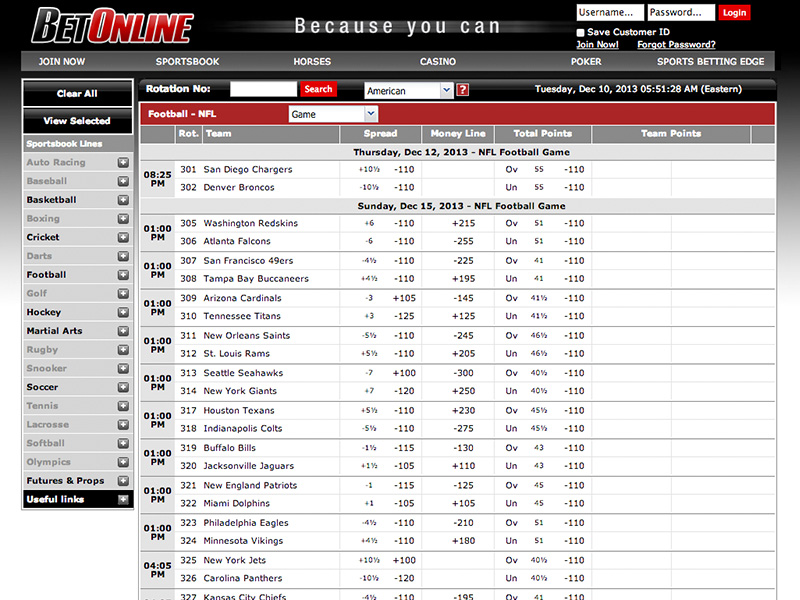800x600 pixels.
Task: Click Washington Redskins money line +215
Action: click(463, 223)
